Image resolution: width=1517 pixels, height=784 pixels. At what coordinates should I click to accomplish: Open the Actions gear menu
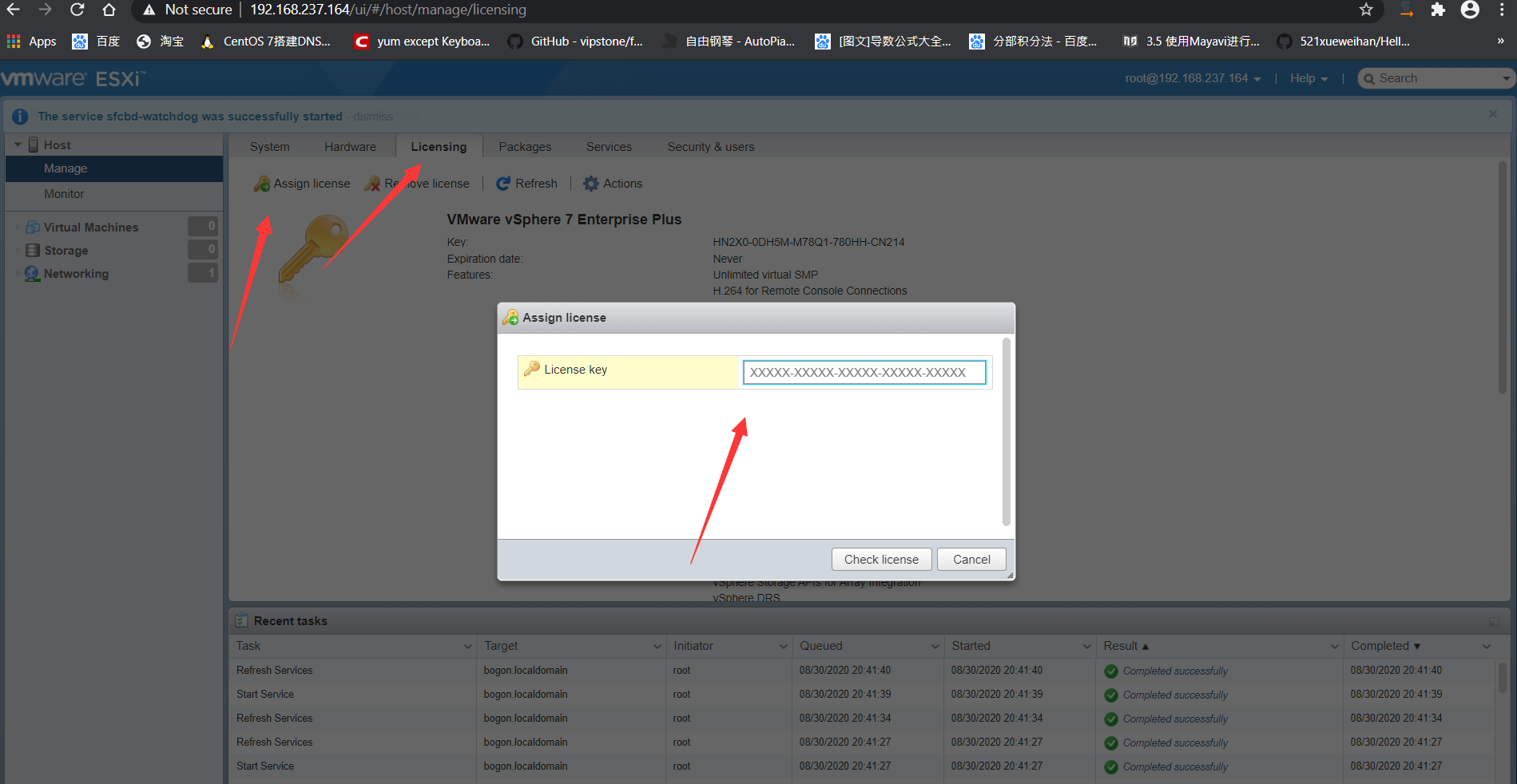coord(613,184)
